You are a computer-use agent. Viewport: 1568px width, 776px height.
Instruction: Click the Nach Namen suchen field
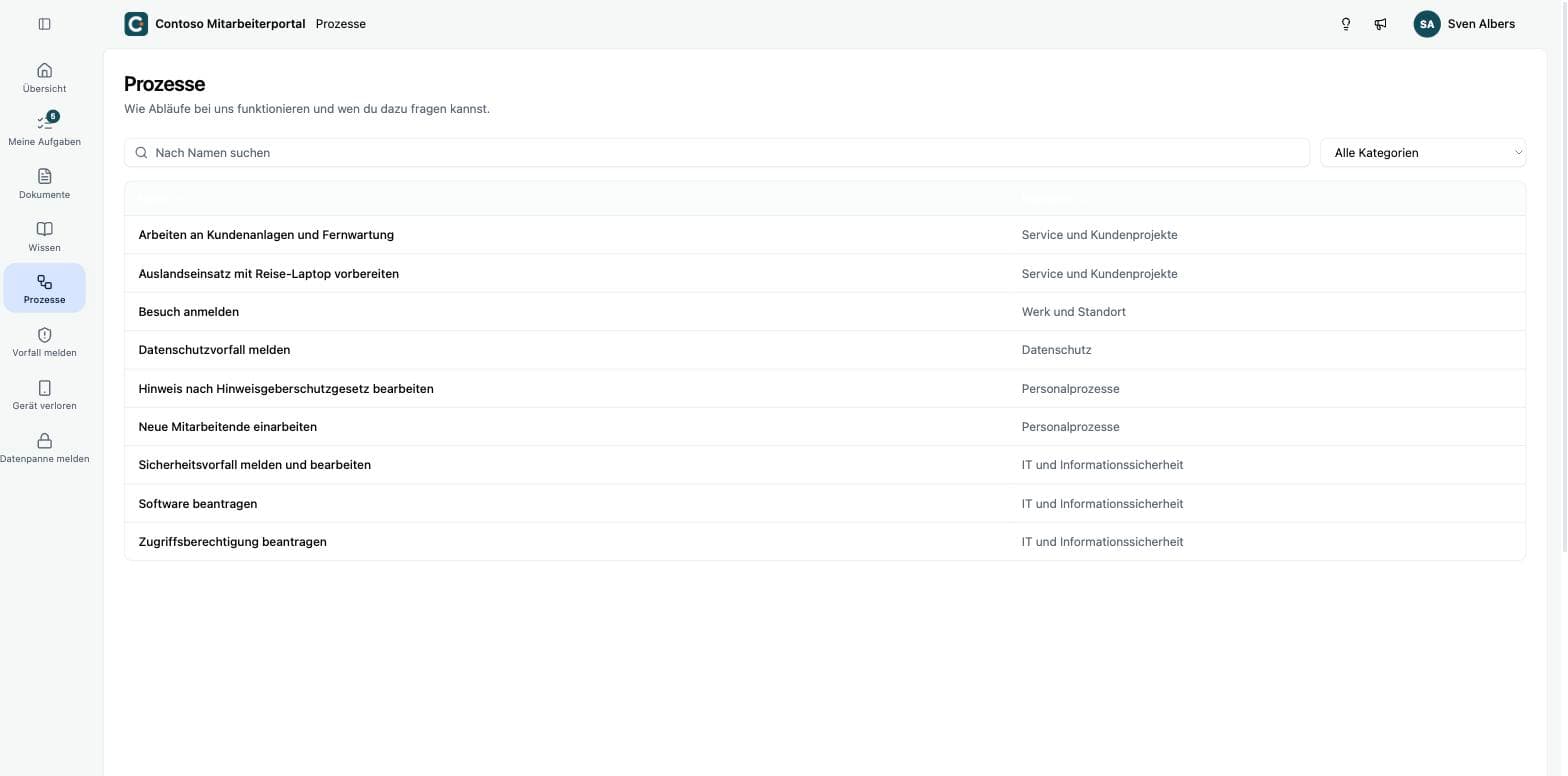[717, 153]
